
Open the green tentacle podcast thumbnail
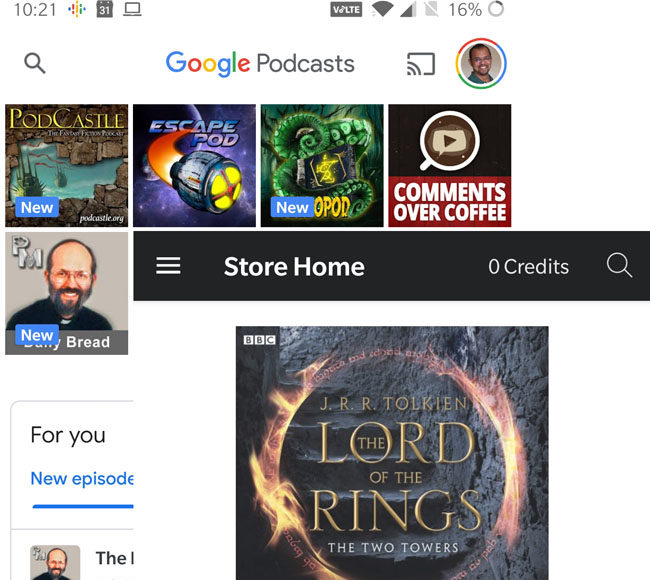pyautogui.click(x=322, y=165)
